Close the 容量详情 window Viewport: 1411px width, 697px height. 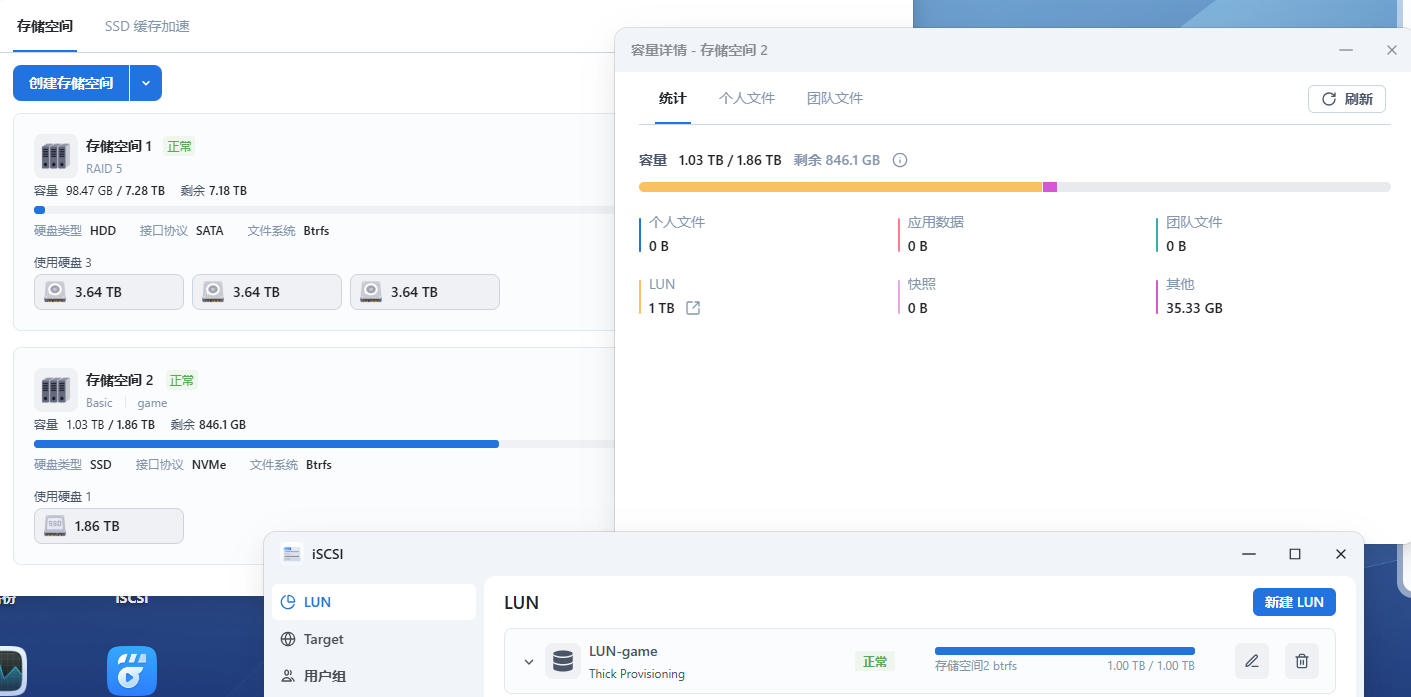pos(1392,50)
